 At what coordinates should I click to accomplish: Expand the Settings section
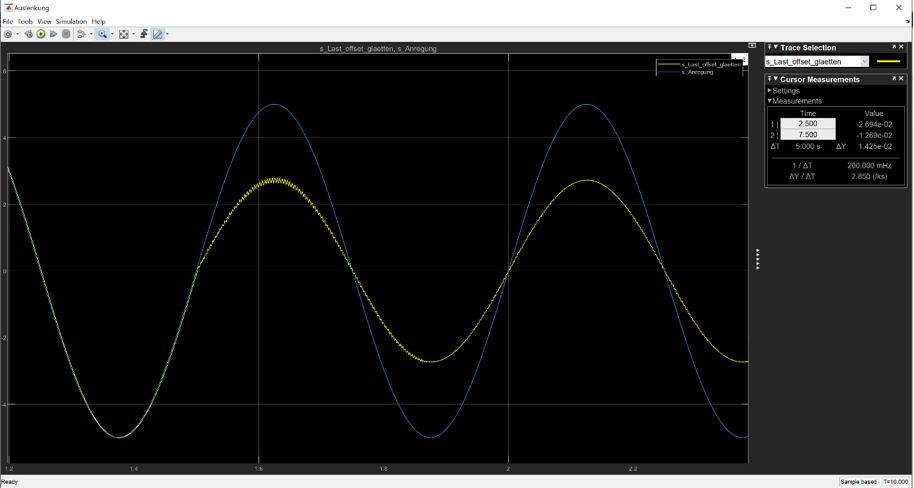click(770, 91)
